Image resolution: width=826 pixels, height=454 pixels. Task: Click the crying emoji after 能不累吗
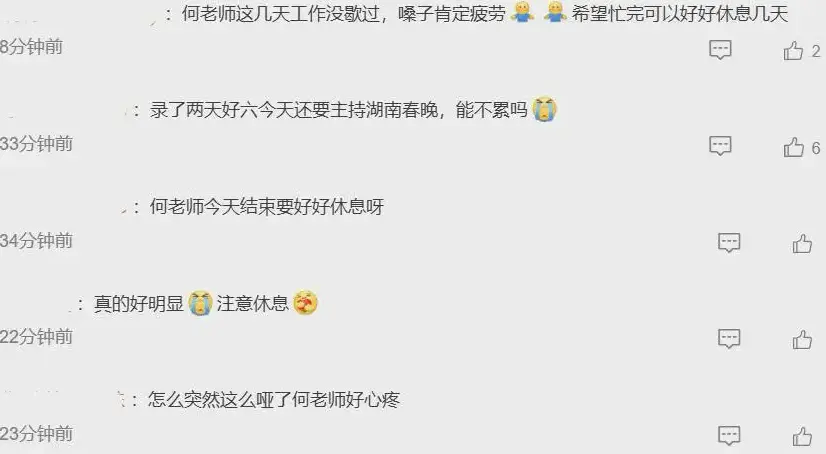(545, 110)
